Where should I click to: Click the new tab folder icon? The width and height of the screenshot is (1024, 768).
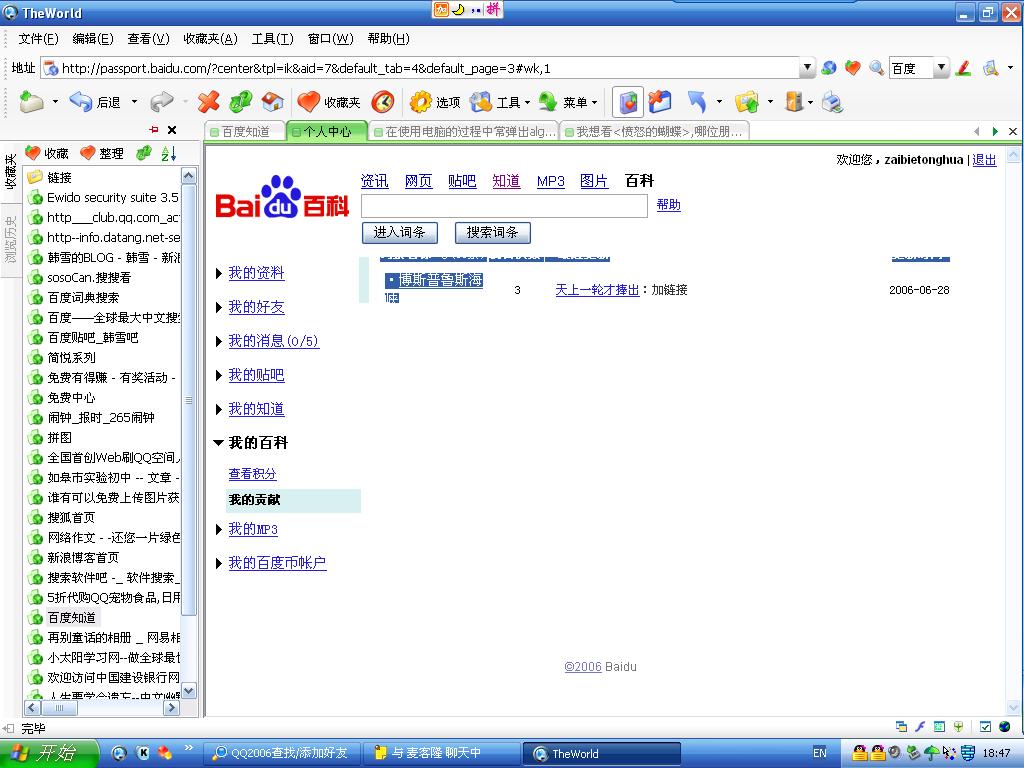tap(31, 102)
